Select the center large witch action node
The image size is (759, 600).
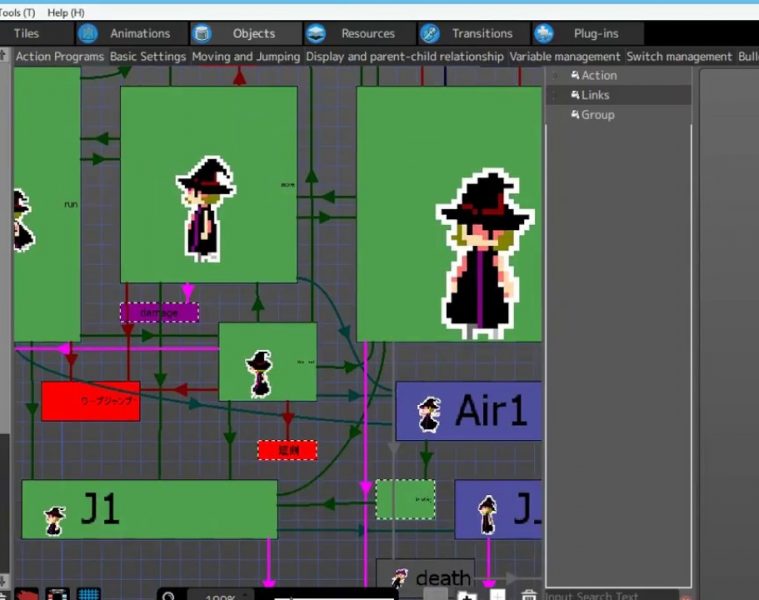(209, 184)
